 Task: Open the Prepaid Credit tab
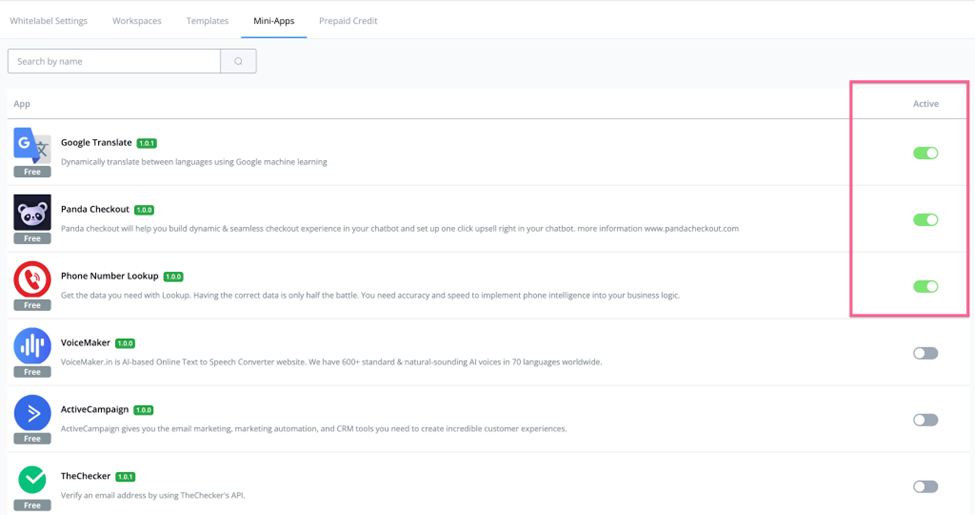348,21
